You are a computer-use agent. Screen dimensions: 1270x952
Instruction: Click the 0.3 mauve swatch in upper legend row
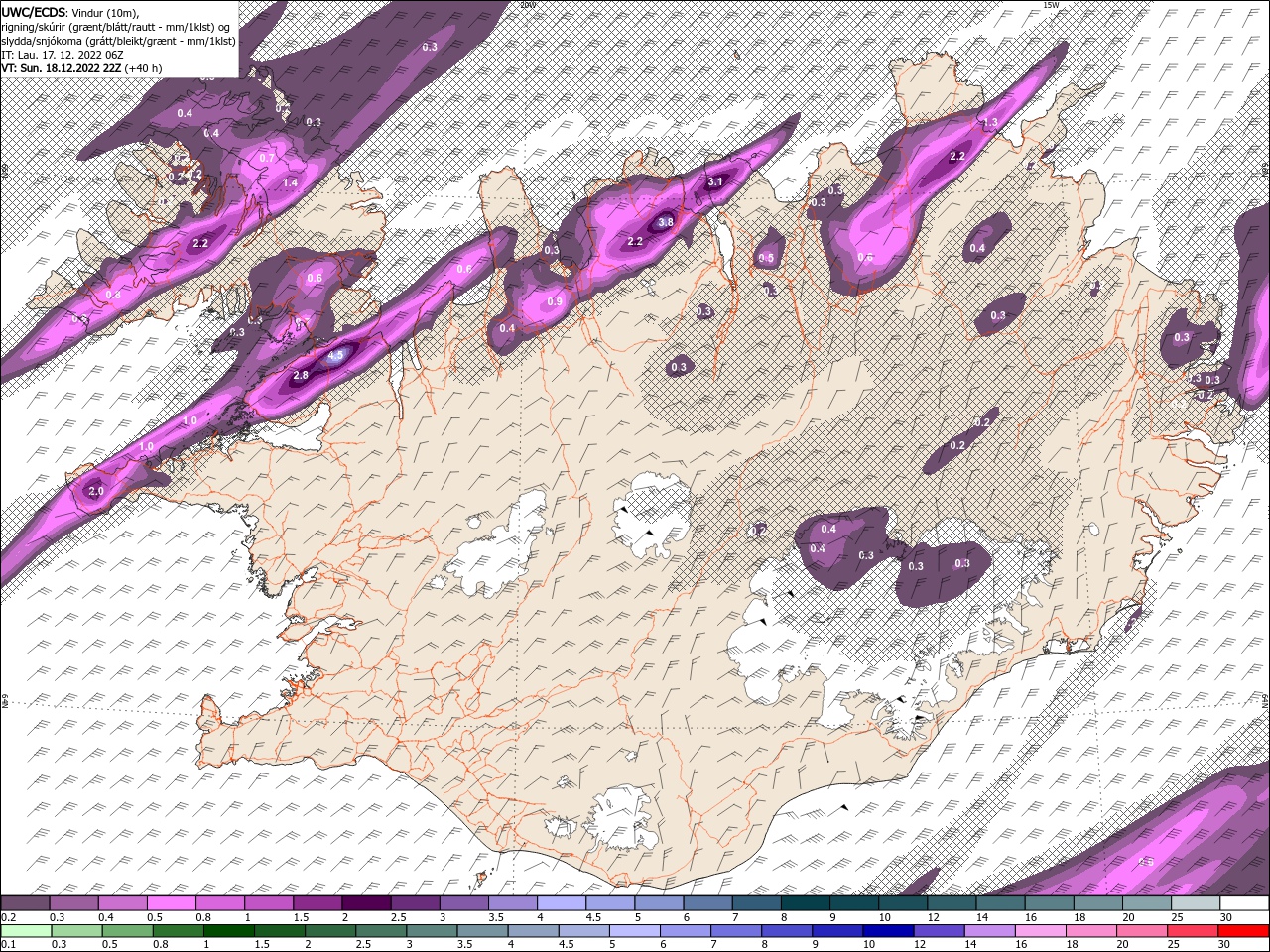(x=73, y=903)
